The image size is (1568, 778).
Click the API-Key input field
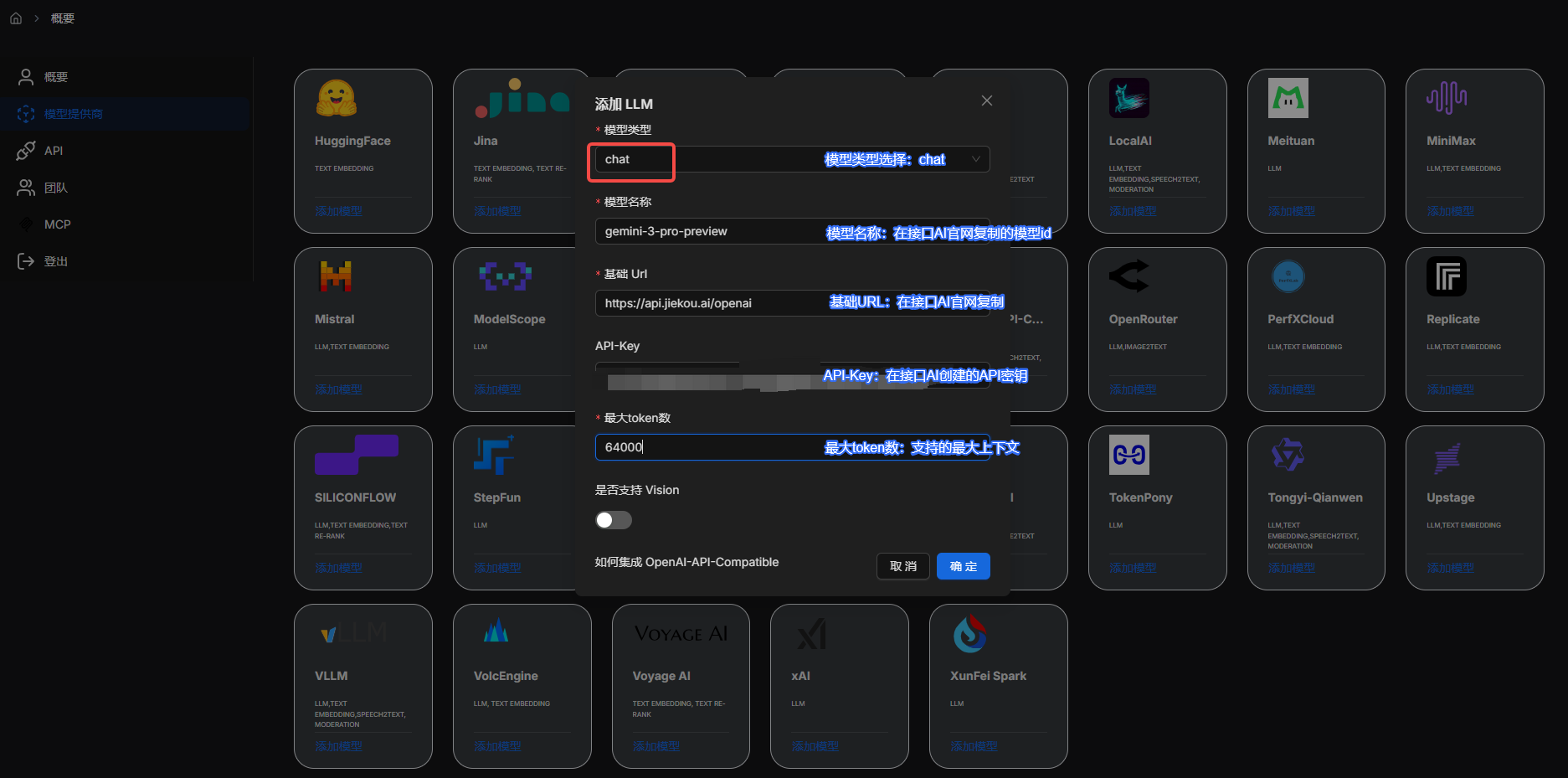pyautogui.click(x=793, y=375)
